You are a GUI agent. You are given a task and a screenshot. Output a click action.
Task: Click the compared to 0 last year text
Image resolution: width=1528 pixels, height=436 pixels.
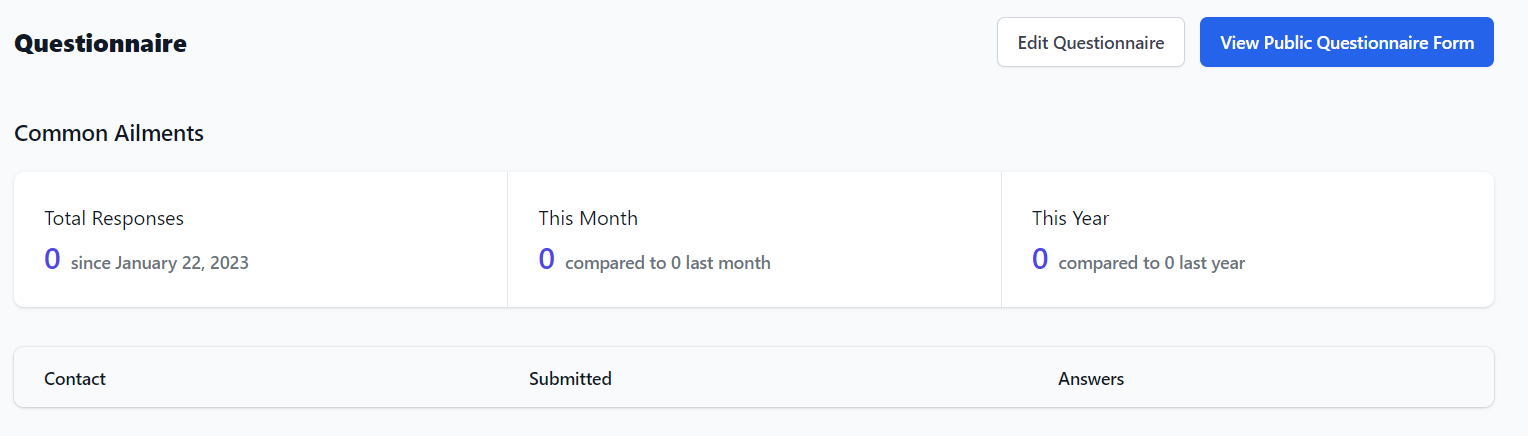[1151, 263]
